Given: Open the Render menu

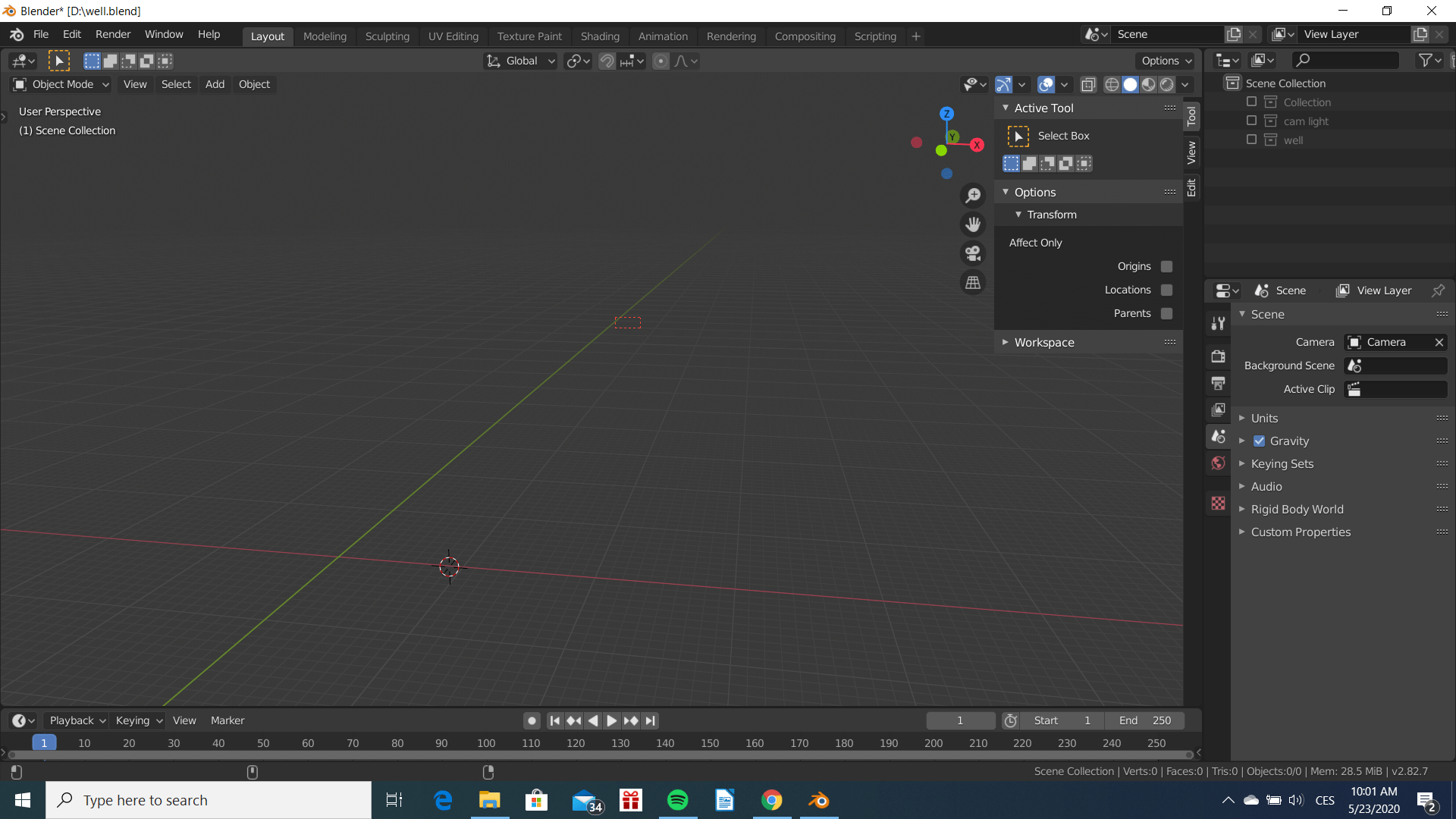Looking at the screenshot, I should click(112, 34).
